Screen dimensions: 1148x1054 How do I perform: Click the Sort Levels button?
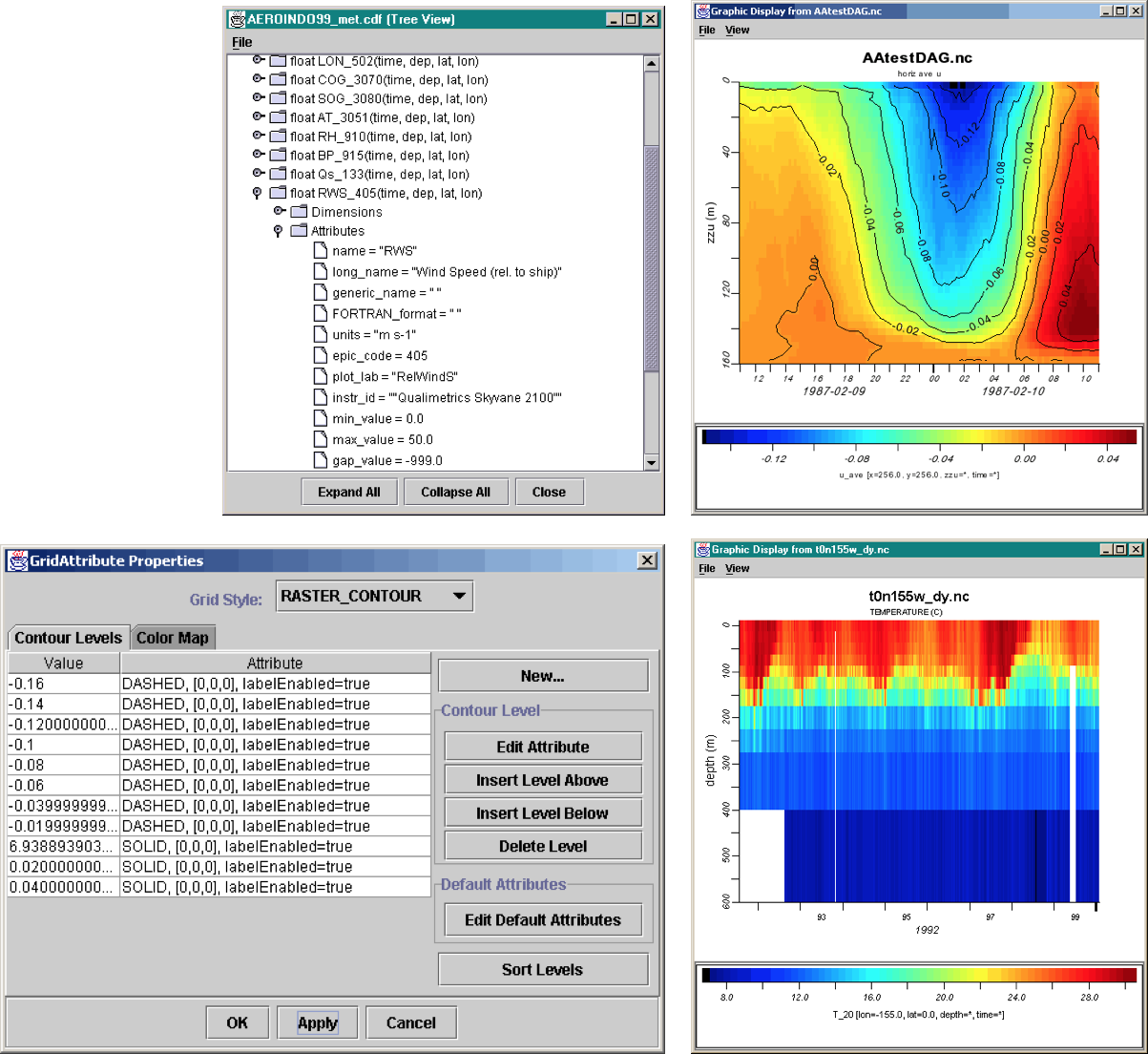[x=543, y=969]
